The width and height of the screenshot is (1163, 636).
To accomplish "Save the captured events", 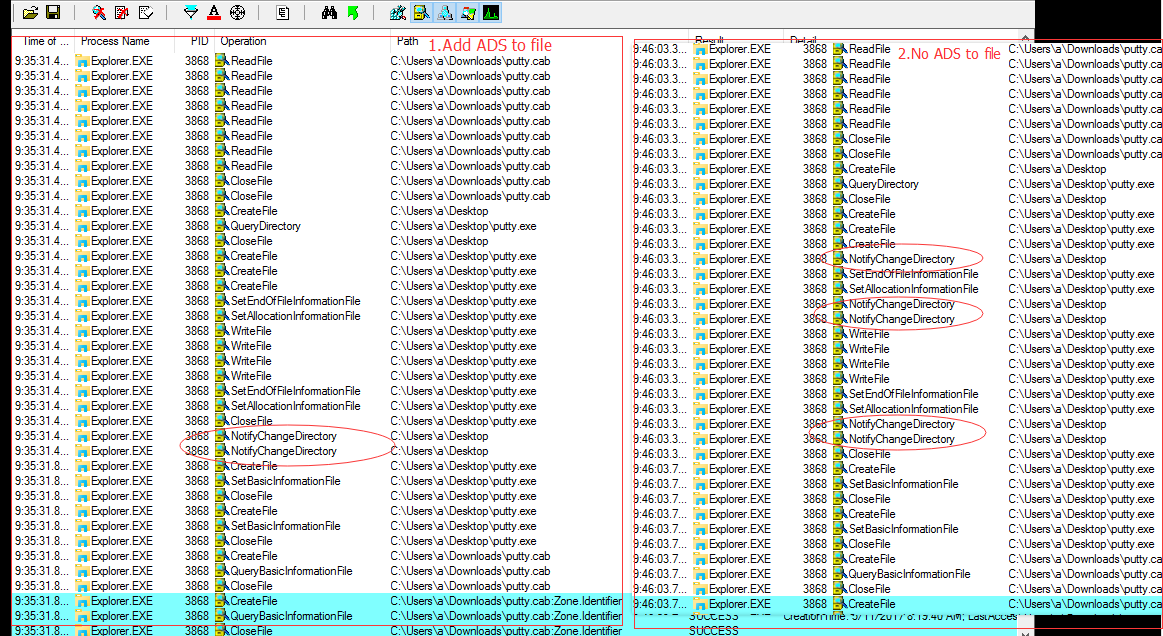I will [52, 12].
